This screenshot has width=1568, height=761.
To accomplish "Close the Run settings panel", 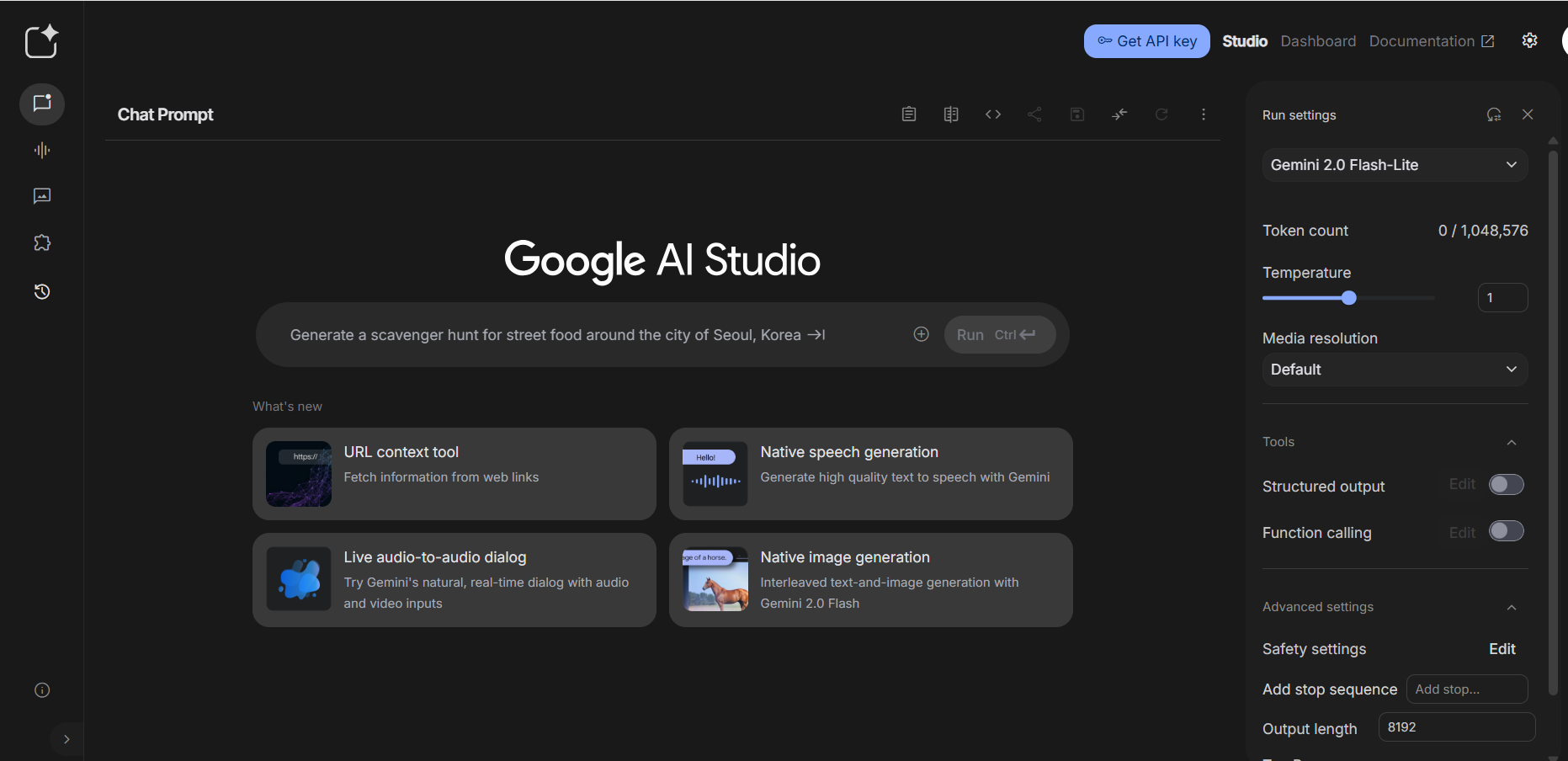I will coord(1528,114).
